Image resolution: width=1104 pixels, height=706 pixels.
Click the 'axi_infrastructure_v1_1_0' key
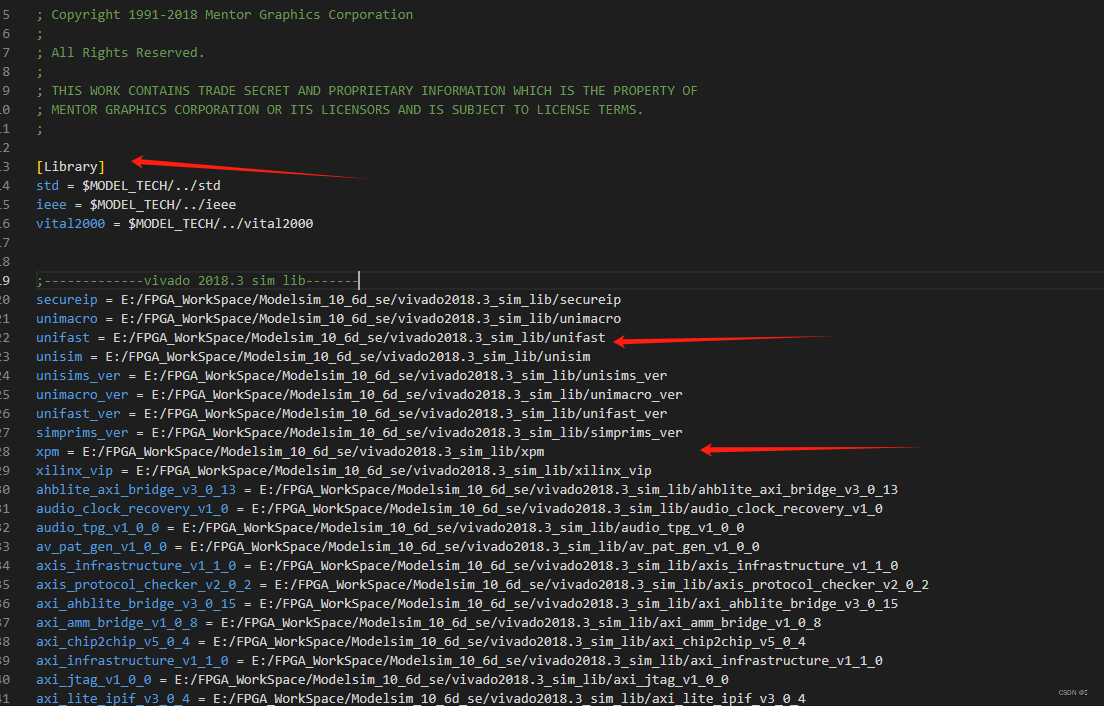[132, 661]
